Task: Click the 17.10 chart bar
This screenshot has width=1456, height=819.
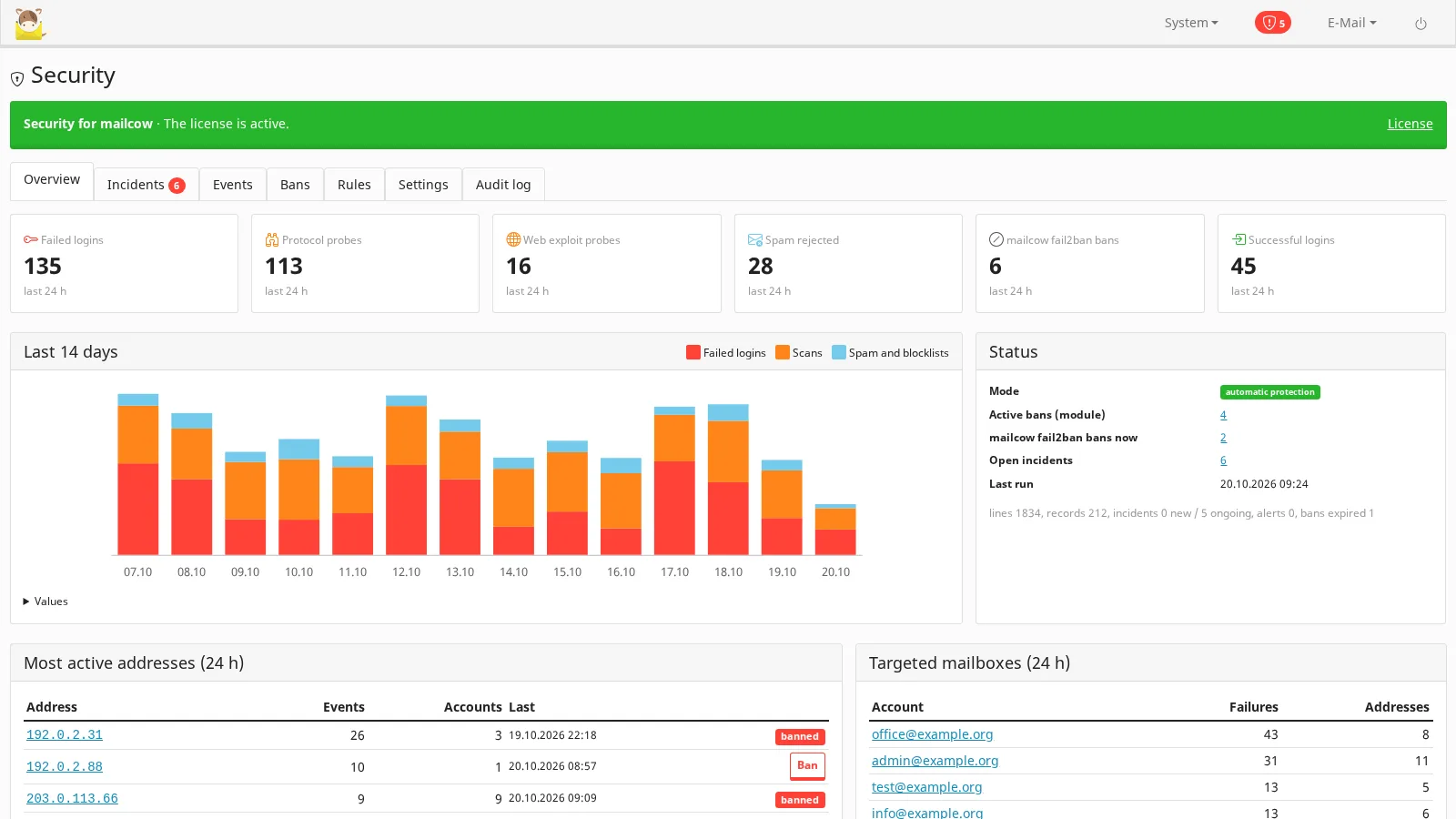Action: click(674, 480)
